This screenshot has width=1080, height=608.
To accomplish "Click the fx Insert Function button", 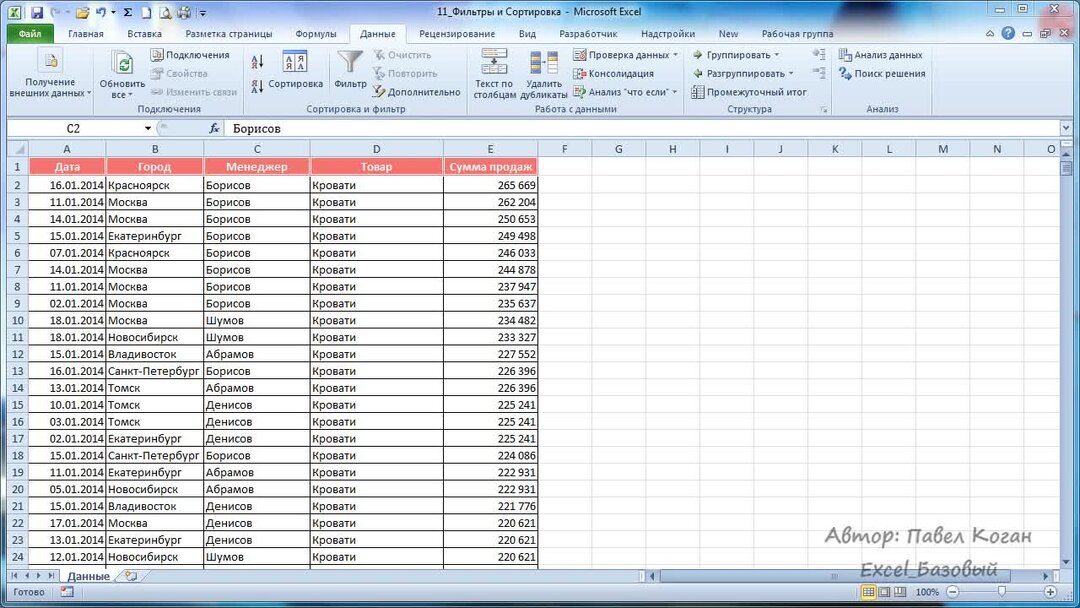I will point(214,128).
